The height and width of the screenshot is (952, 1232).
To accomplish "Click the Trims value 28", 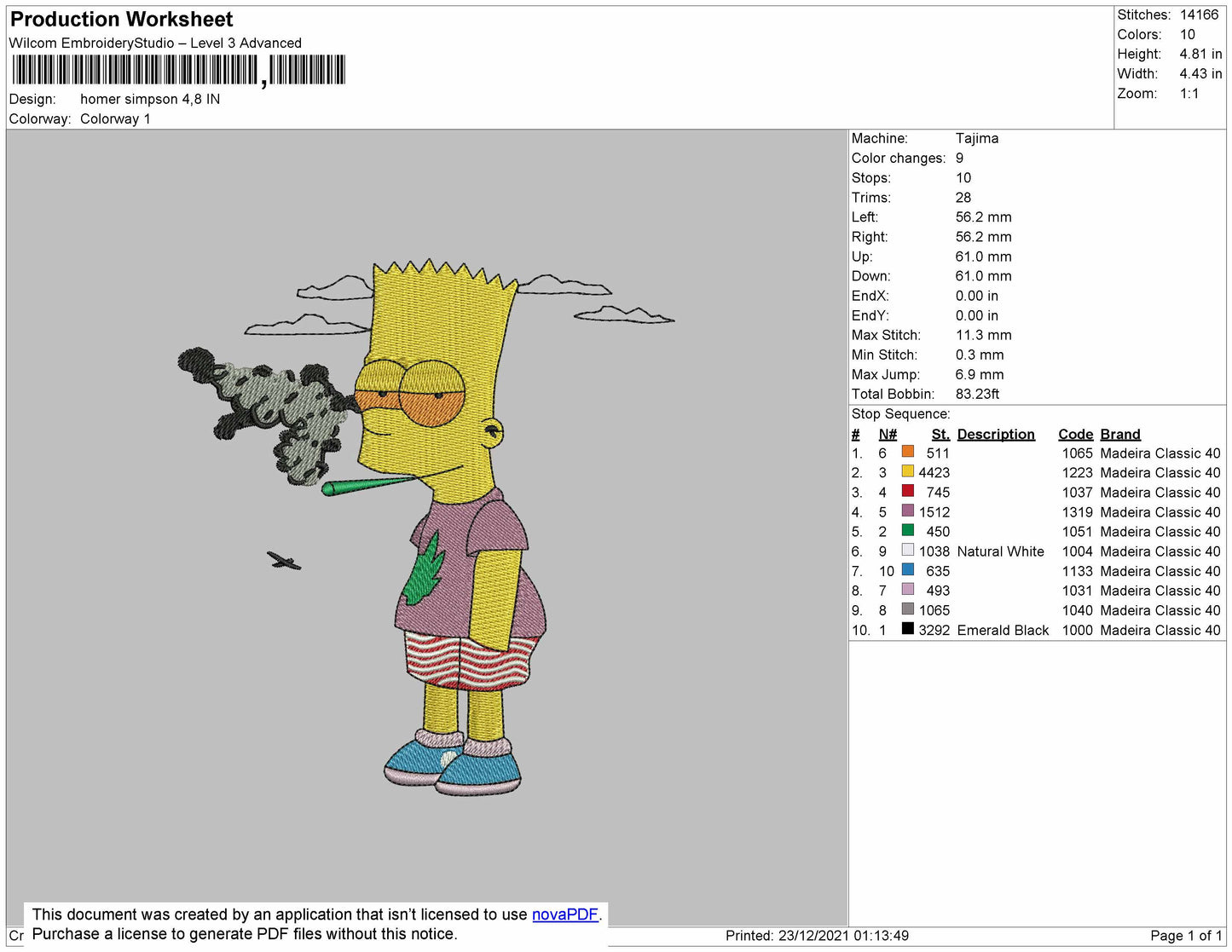I will pyautogui.click(x=963, y=197).
